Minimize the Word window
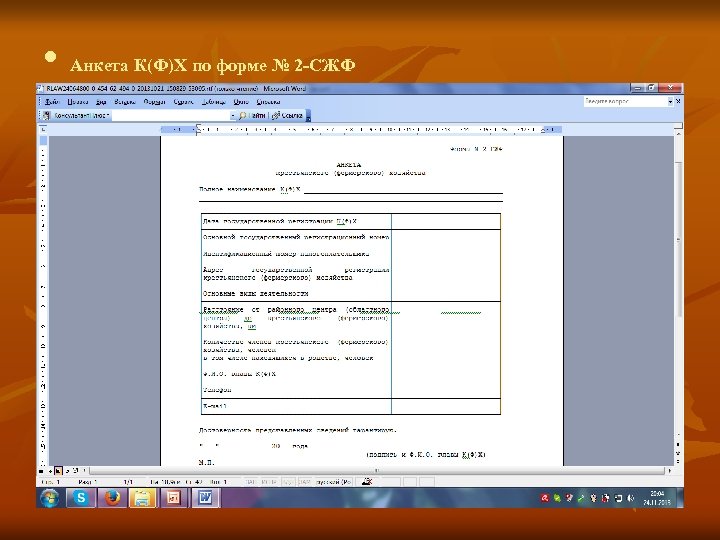This screenshot has height=540, width=720. click(637, 88)
